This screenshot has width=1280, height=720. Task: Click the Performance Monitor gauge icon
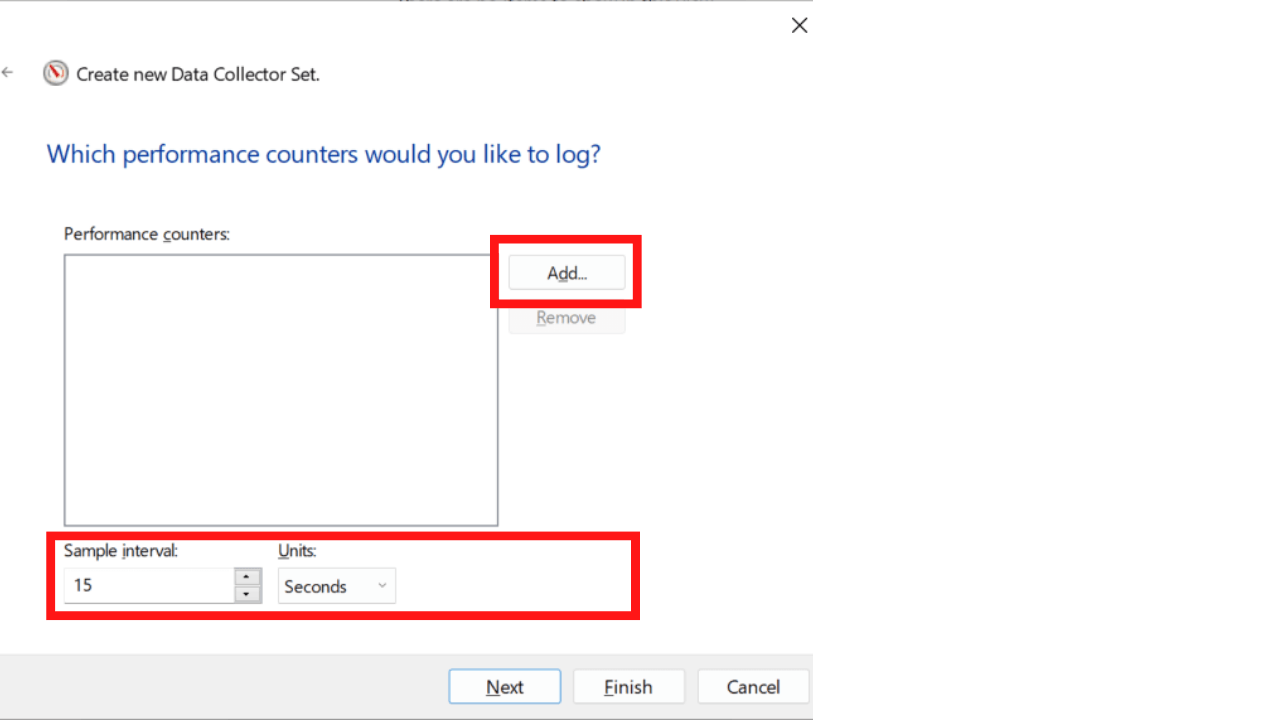click(x=56, y=73)
